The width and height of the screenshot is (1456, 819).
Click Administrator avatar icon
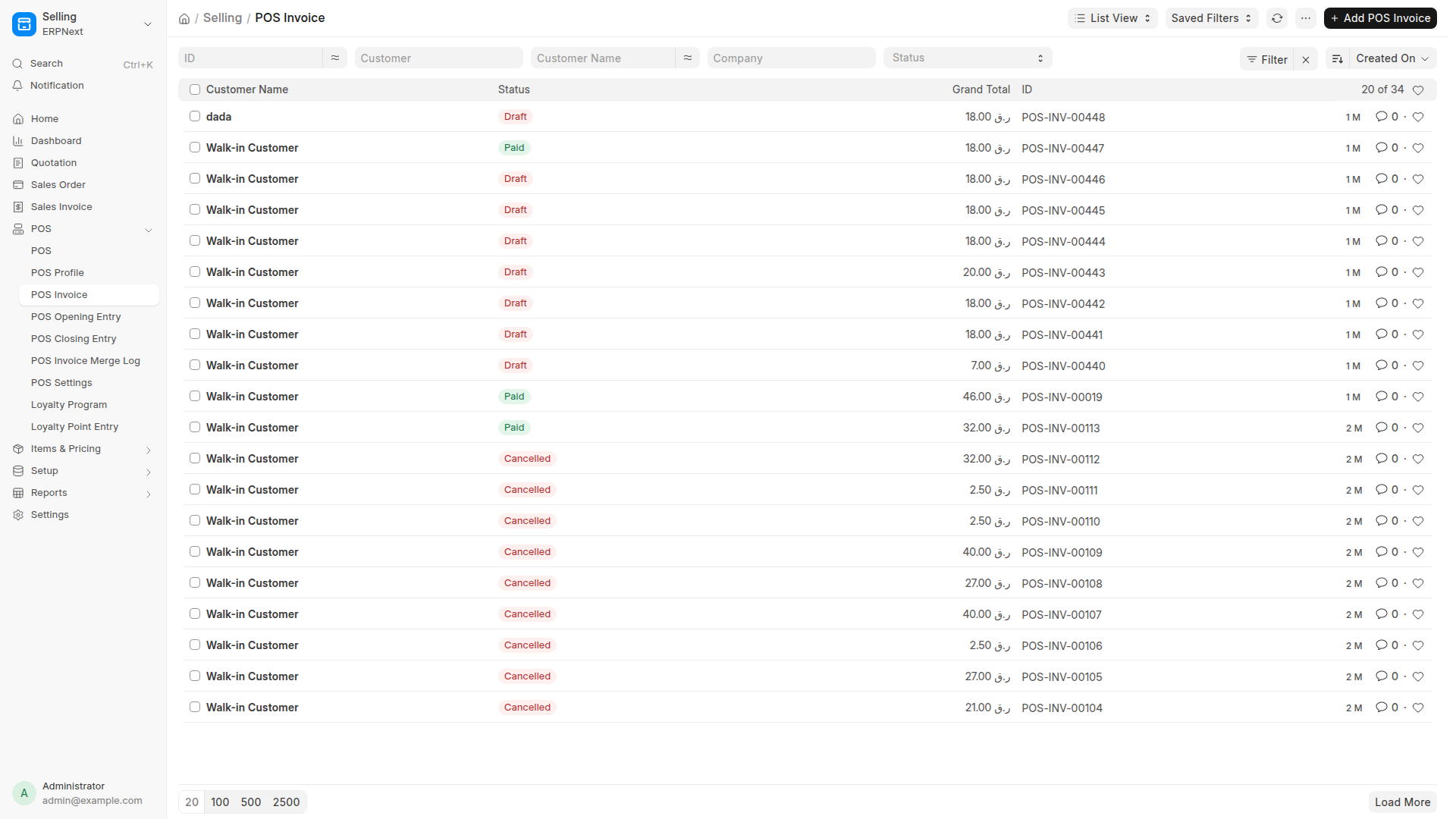(x=24, y=793)
